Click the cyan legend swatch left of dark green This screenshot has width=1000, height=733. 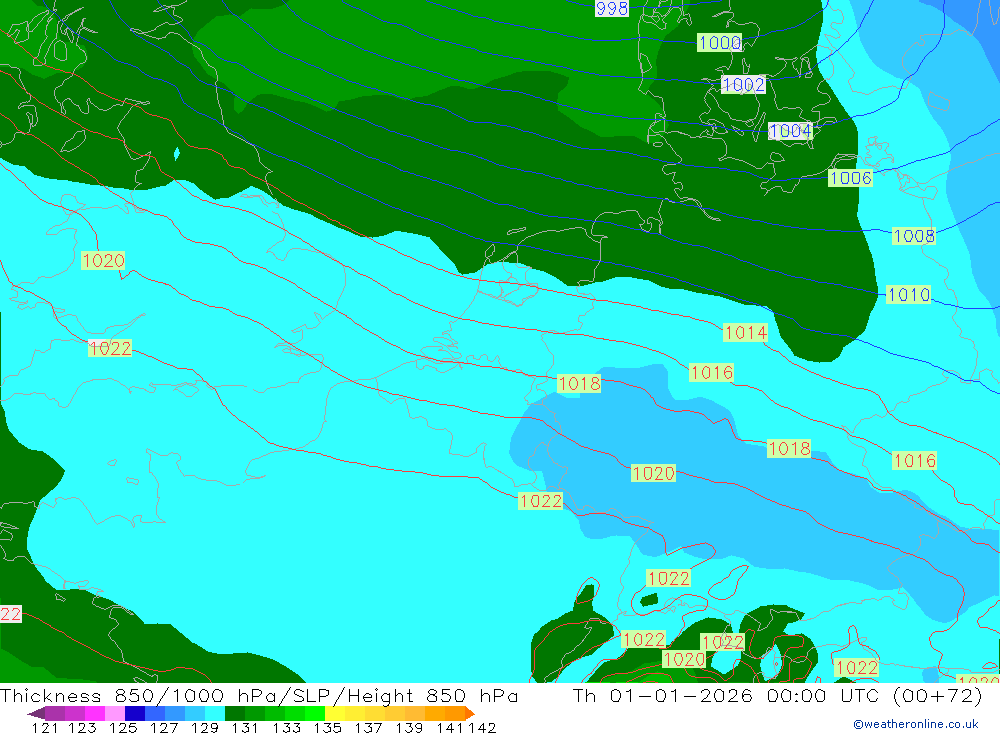215,713
